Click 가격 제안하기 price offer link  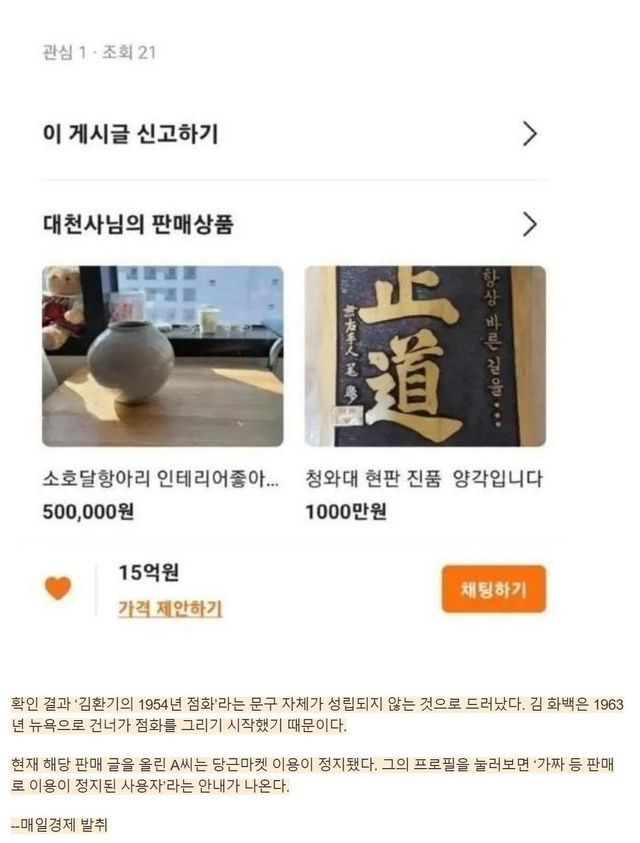click(170, 609)
